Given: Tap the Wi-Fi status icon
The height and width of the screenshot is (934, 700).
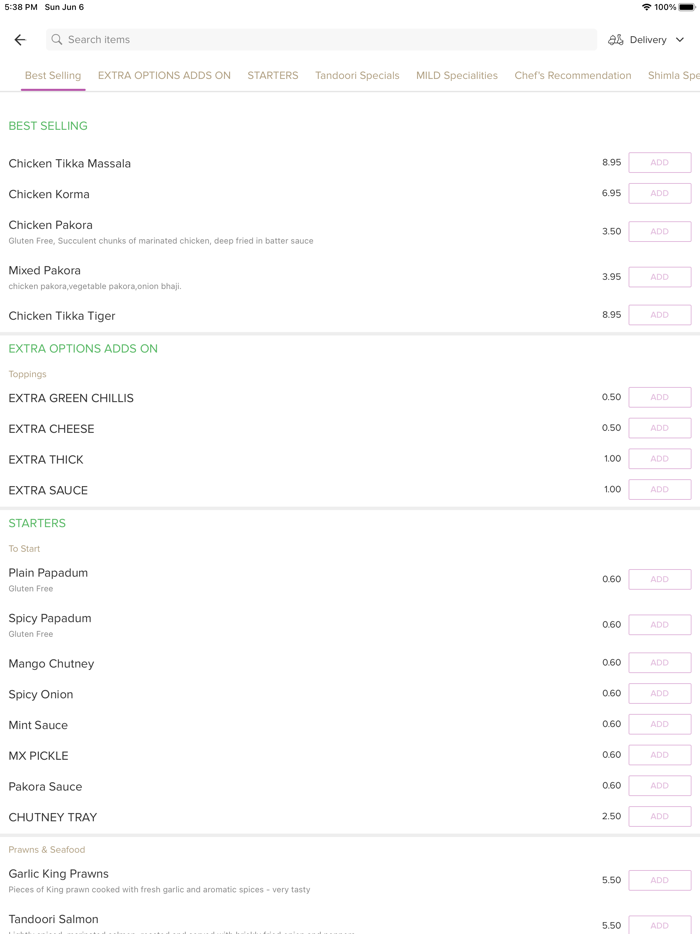Looking at the screenshot, I should 646,7.
